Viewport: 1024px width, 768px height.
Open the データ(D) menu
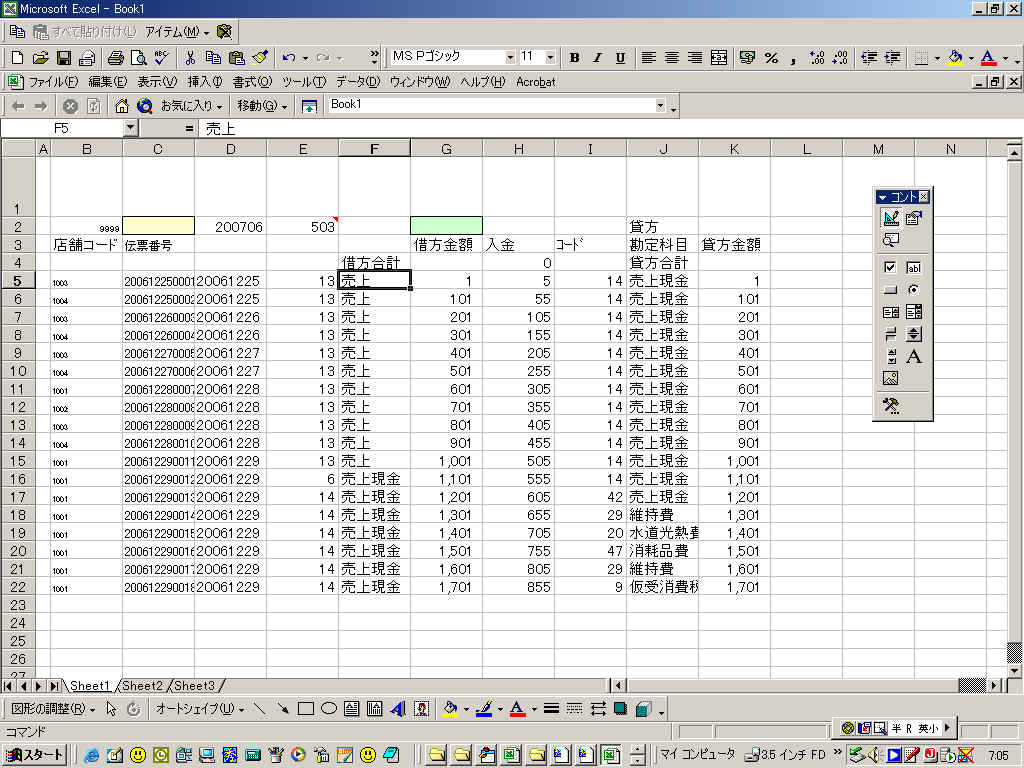[x=357, y=82]
